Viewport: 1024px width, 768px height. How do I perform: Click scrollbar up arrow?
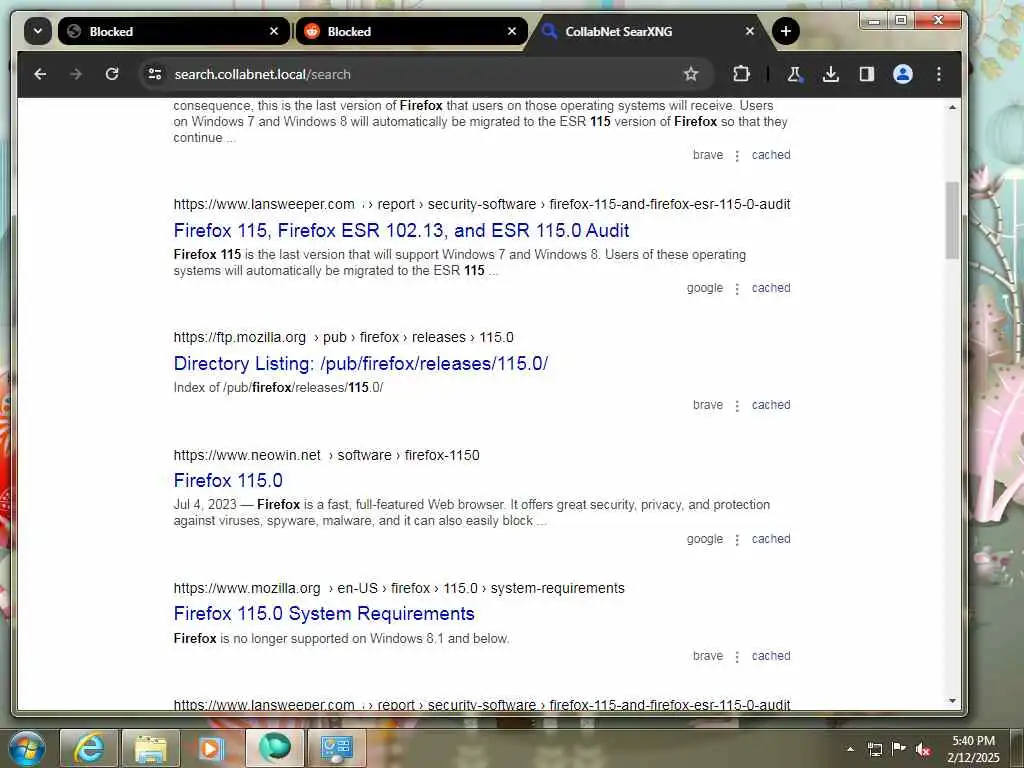pyautogui.click(x=952, y=107)
